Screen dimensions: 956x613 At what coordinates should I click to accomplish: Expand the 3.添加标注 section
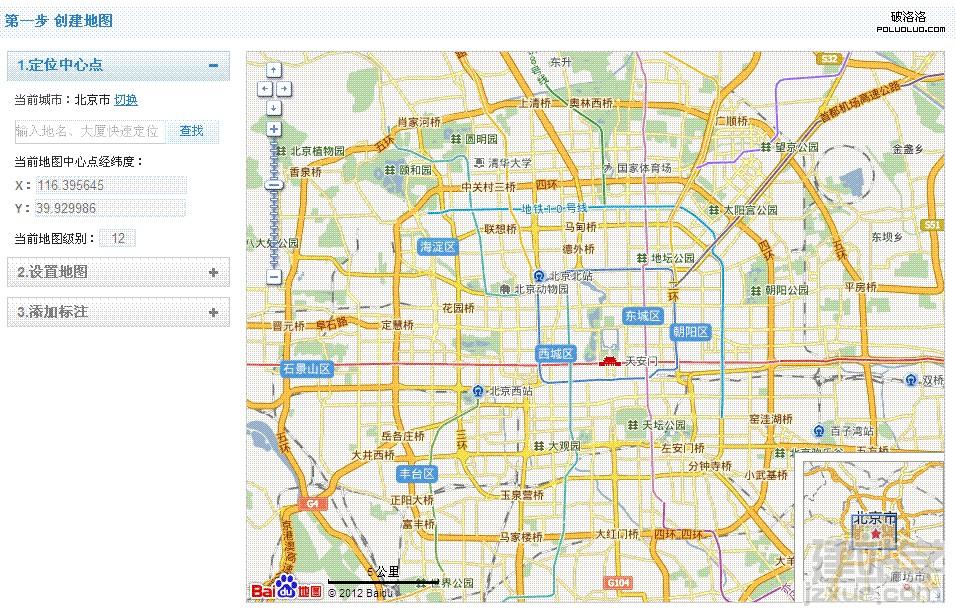tap(213, 312)
